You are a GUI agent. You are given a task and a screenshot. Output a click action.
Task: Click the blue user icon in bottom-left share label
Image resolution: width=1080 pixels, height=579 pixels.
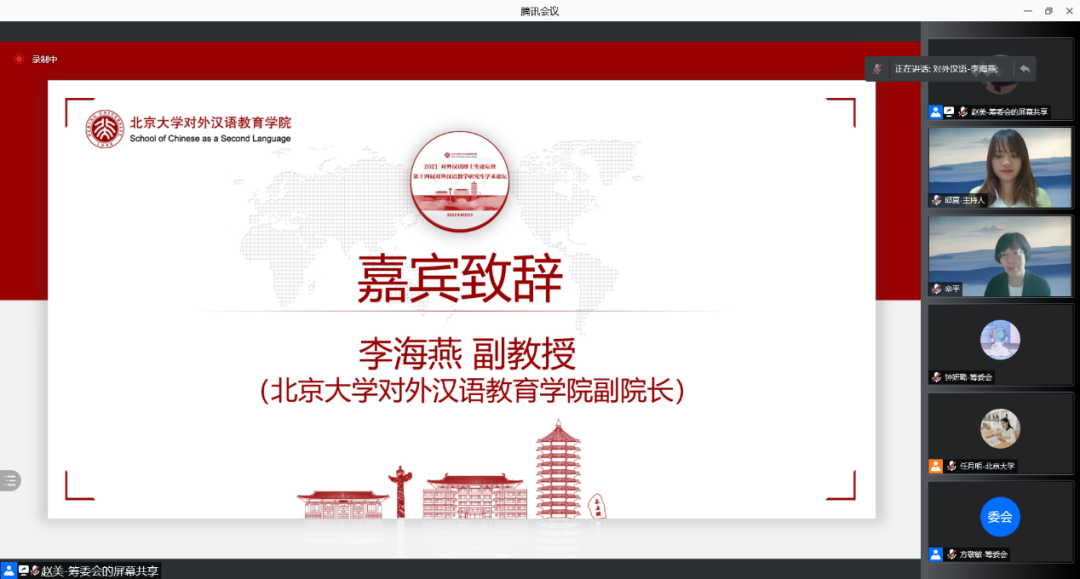9,571
